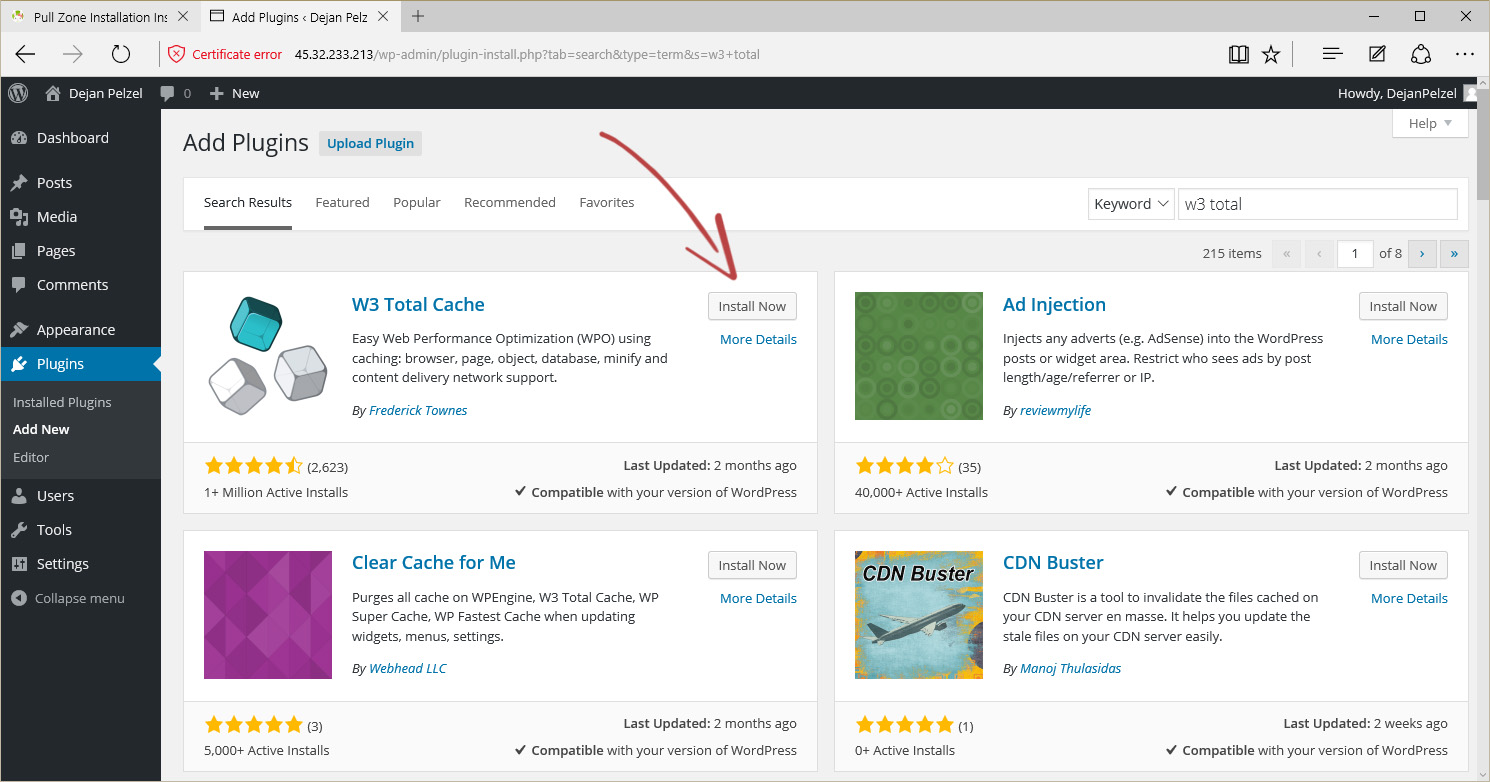This screenshot has height=782, width=1490.
Task: Reload the page with the refresh icon
Action: pyautogui.click(x=121, y=54)
